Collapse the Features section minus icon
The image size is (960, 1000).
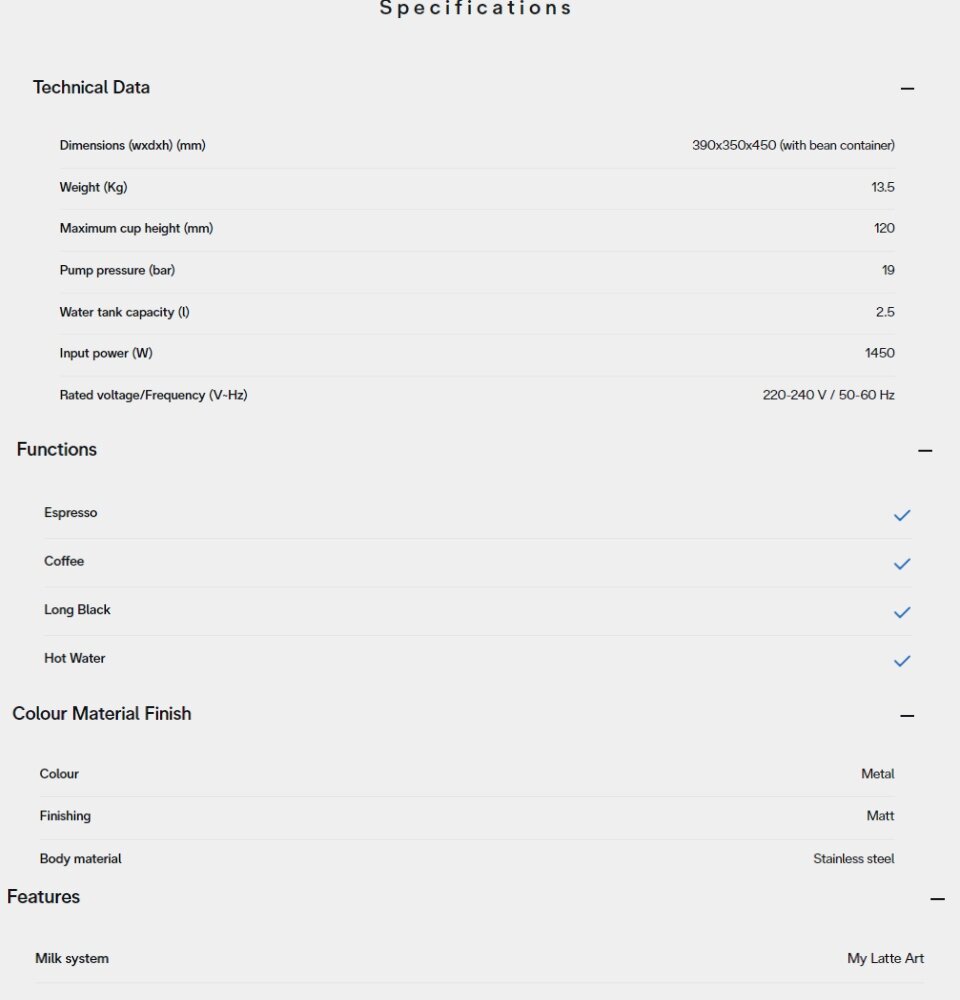(937, 899)
